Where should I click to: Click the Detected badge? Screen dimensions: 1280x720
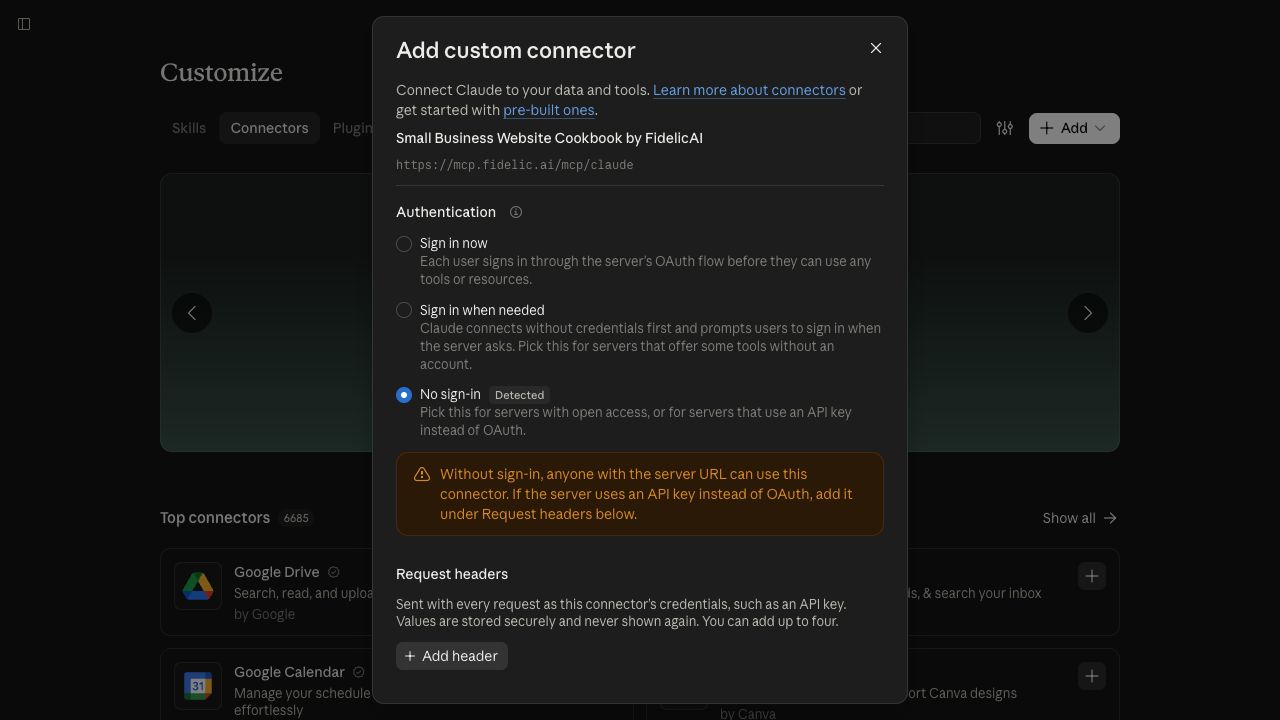pyautogui.click(x=520, y=395)
